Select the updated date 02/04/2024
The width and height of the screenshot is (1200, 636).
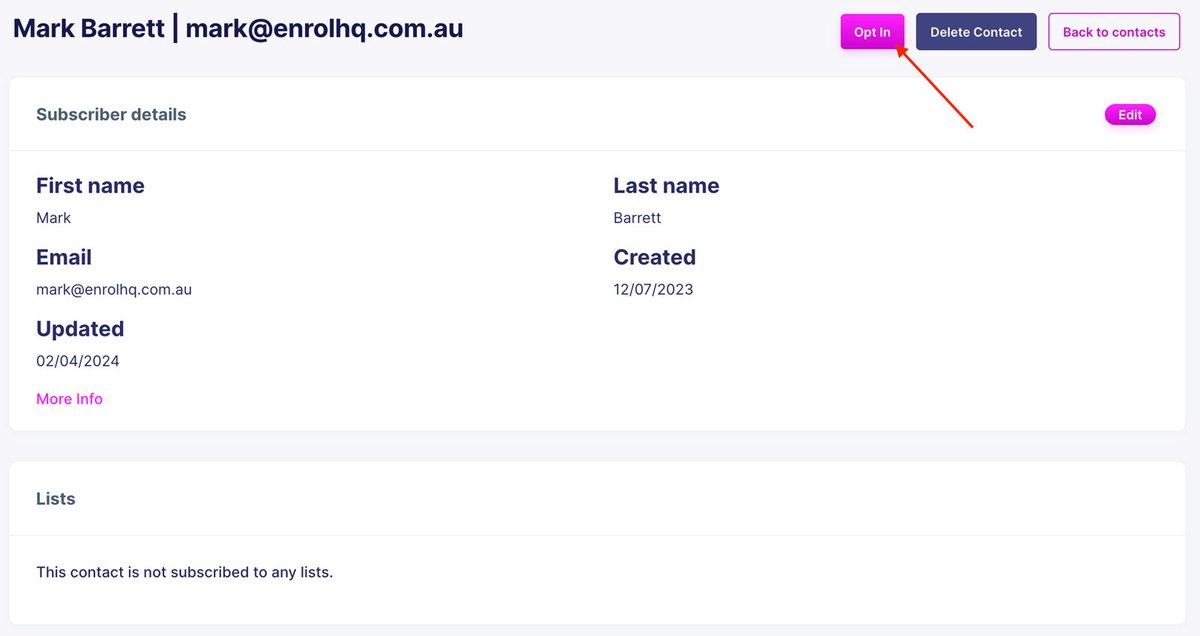77,361
